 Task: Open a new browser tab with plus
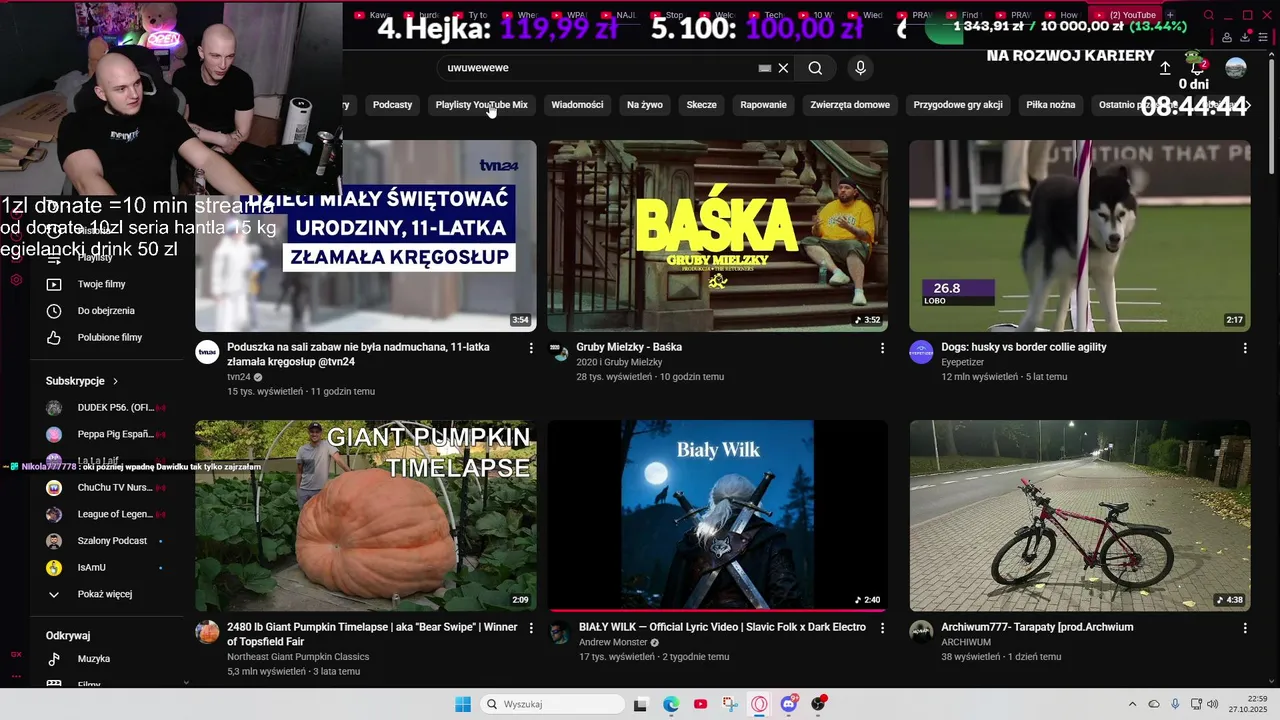pyautogui.click(x=1170, y=15)
